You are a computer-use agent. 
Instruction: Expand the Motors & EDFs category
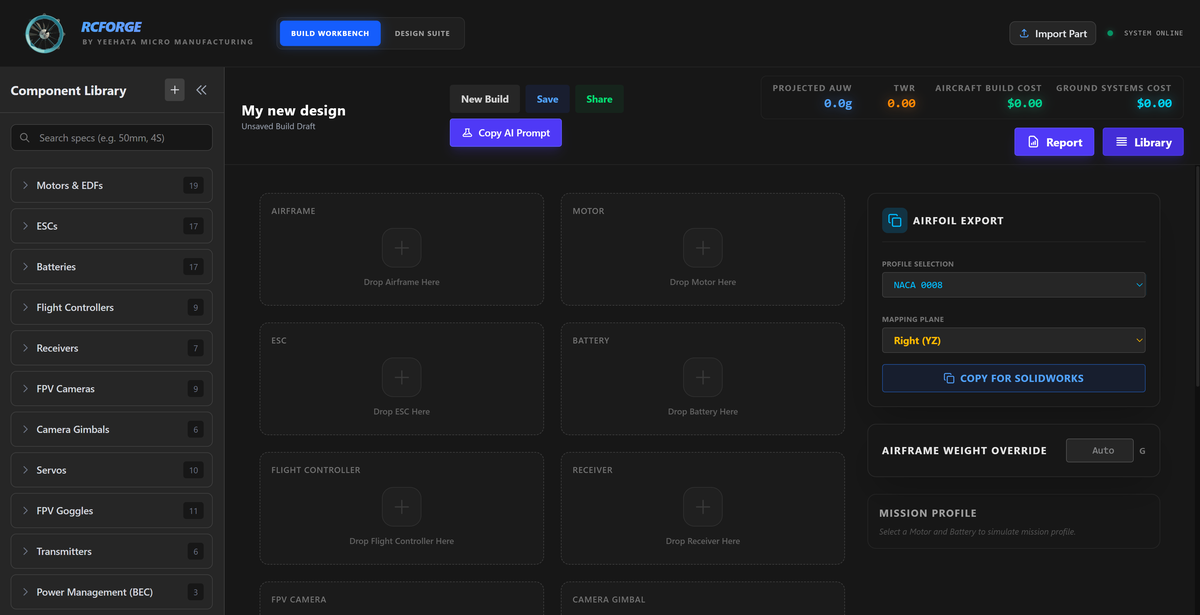click(111, 186)
